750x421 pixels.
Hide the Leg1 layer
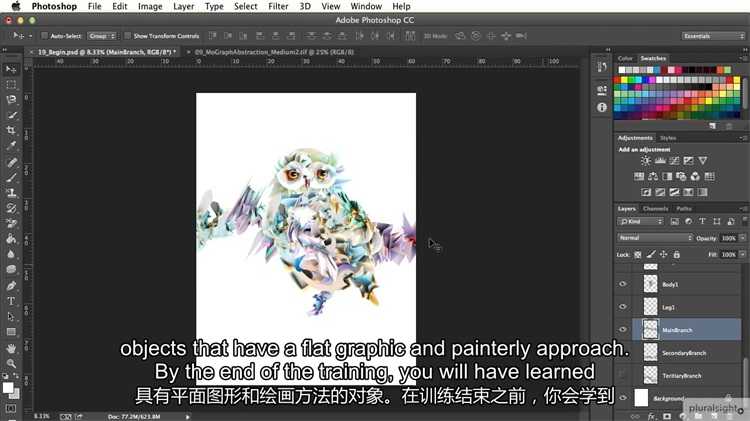pos(623,307)
